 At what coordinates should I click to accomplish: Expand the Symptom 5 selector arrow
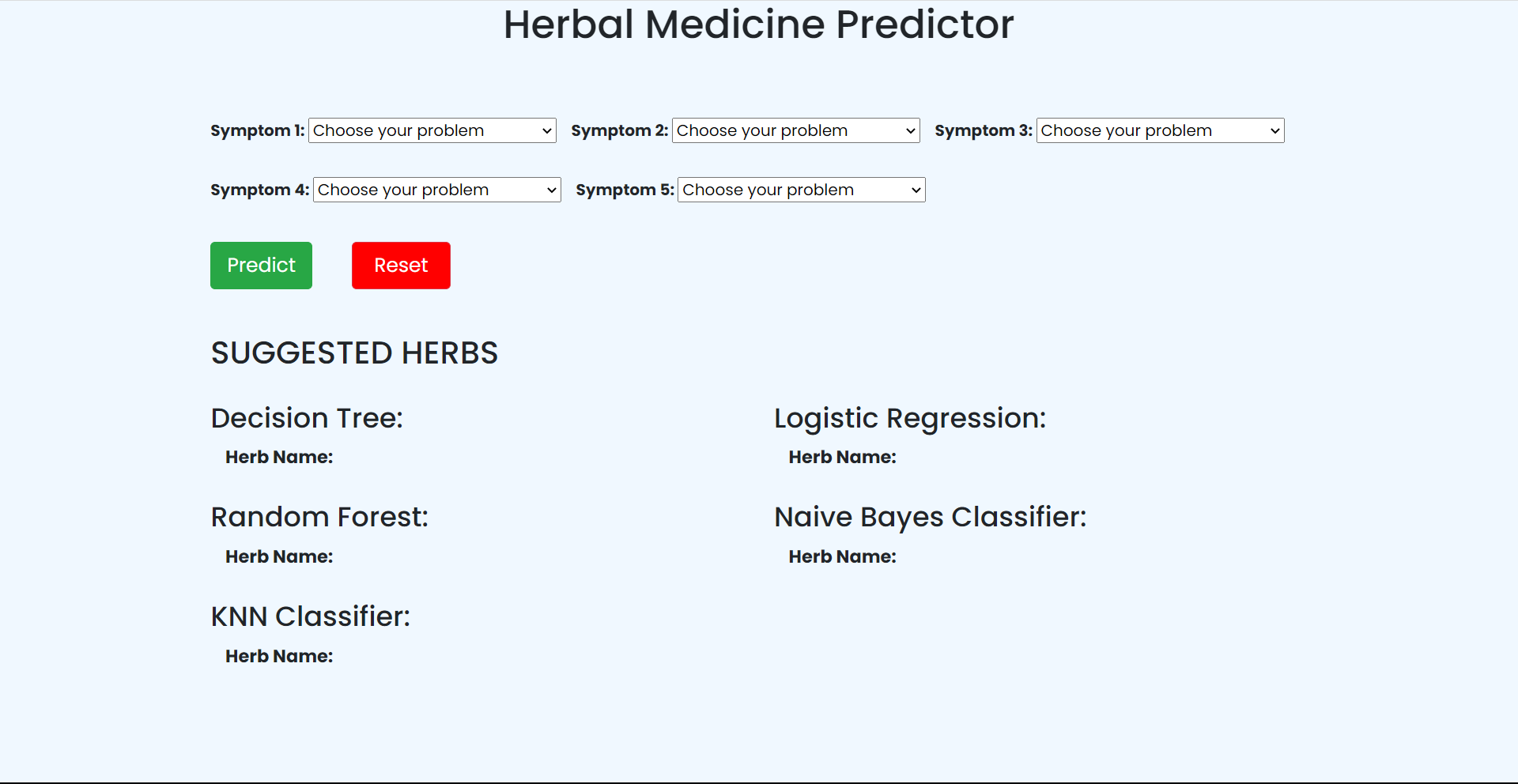coord(914,190)
